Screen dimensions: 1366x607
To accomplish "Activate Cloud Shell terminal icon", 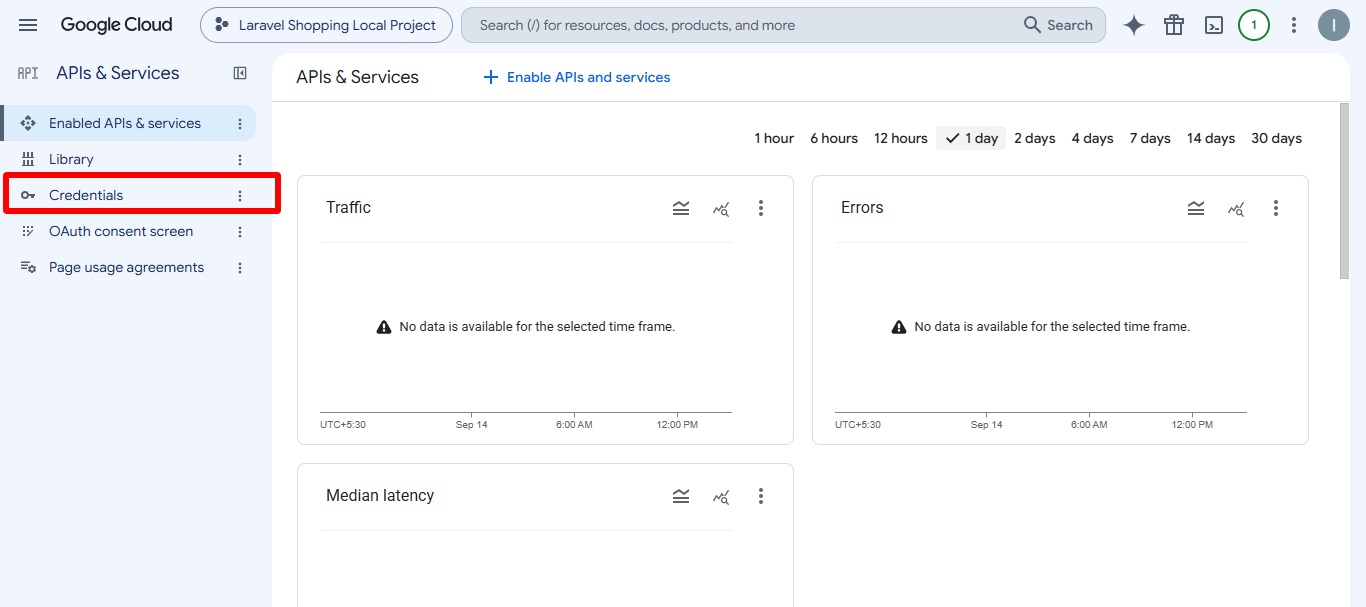I will (x=1214, y=25).
